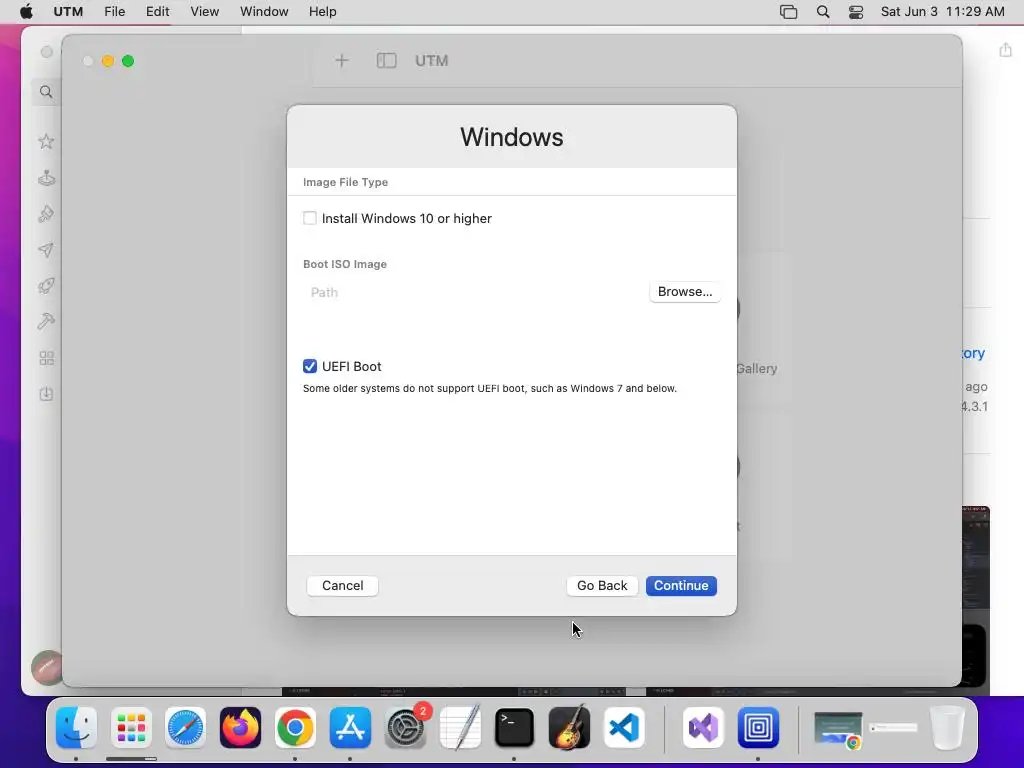The image size is (1024, 768).
Task: Click the Browse... button for ISO image
Action: [684, 292]
